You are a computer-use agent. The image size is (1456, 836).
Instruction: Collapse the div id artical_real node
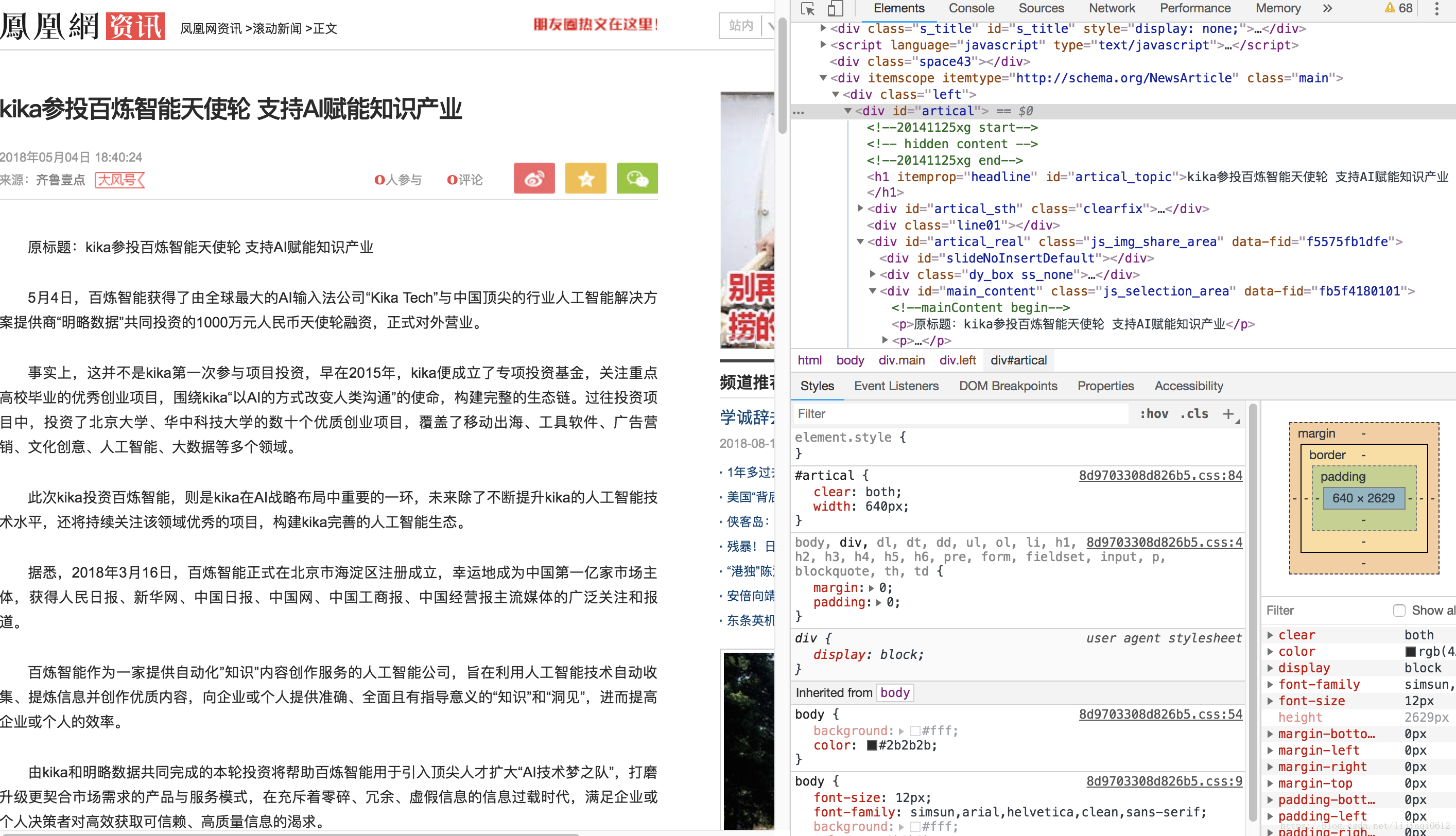click(x=860, y=242)
